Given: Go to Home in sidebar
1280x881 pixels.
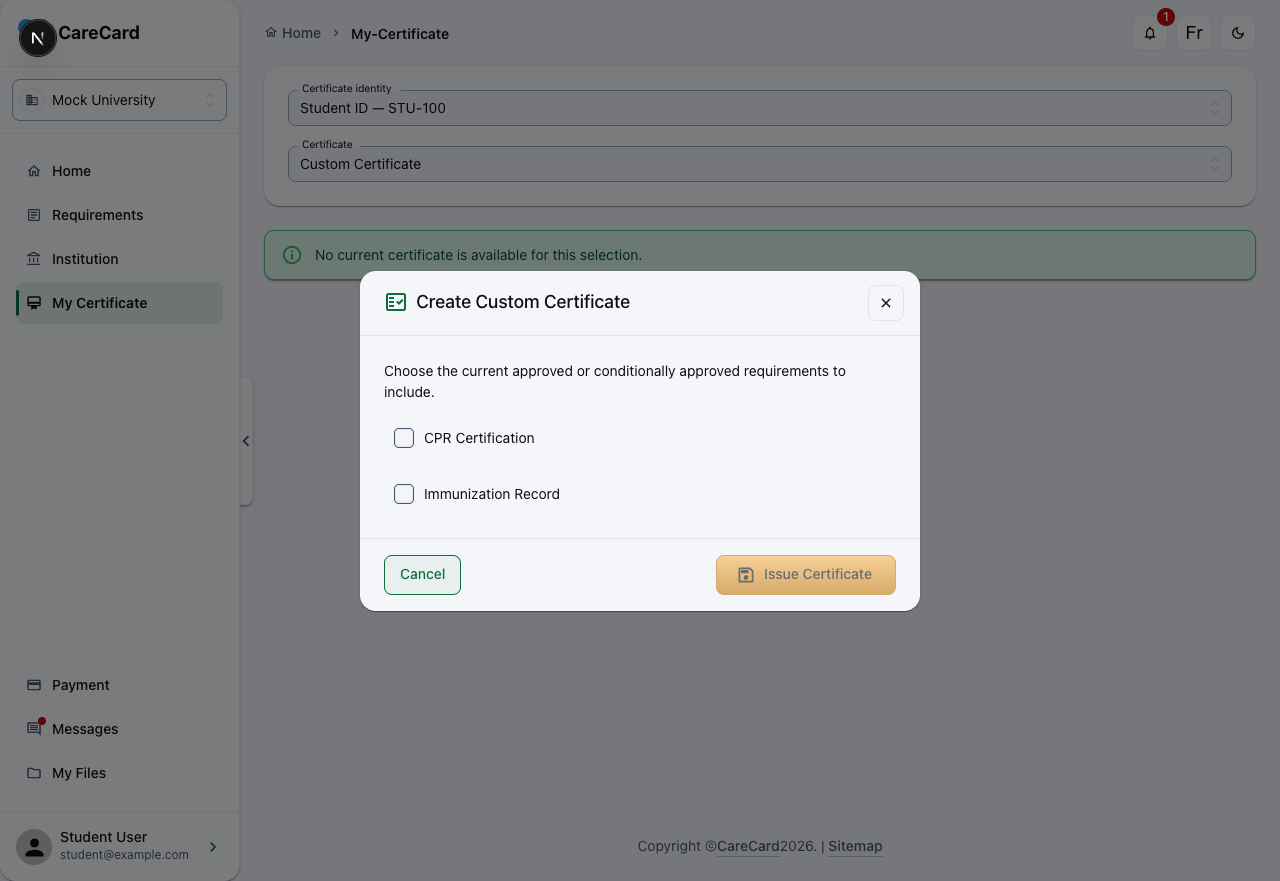Looking at the screenshot, I should click(119, 171).
